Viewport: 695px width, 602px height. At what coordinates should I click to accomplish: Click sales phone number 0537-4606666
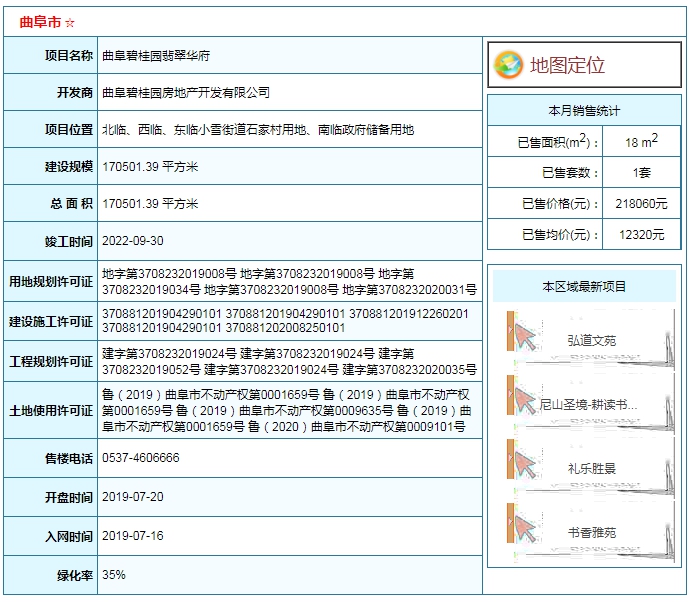click(141, 457)
